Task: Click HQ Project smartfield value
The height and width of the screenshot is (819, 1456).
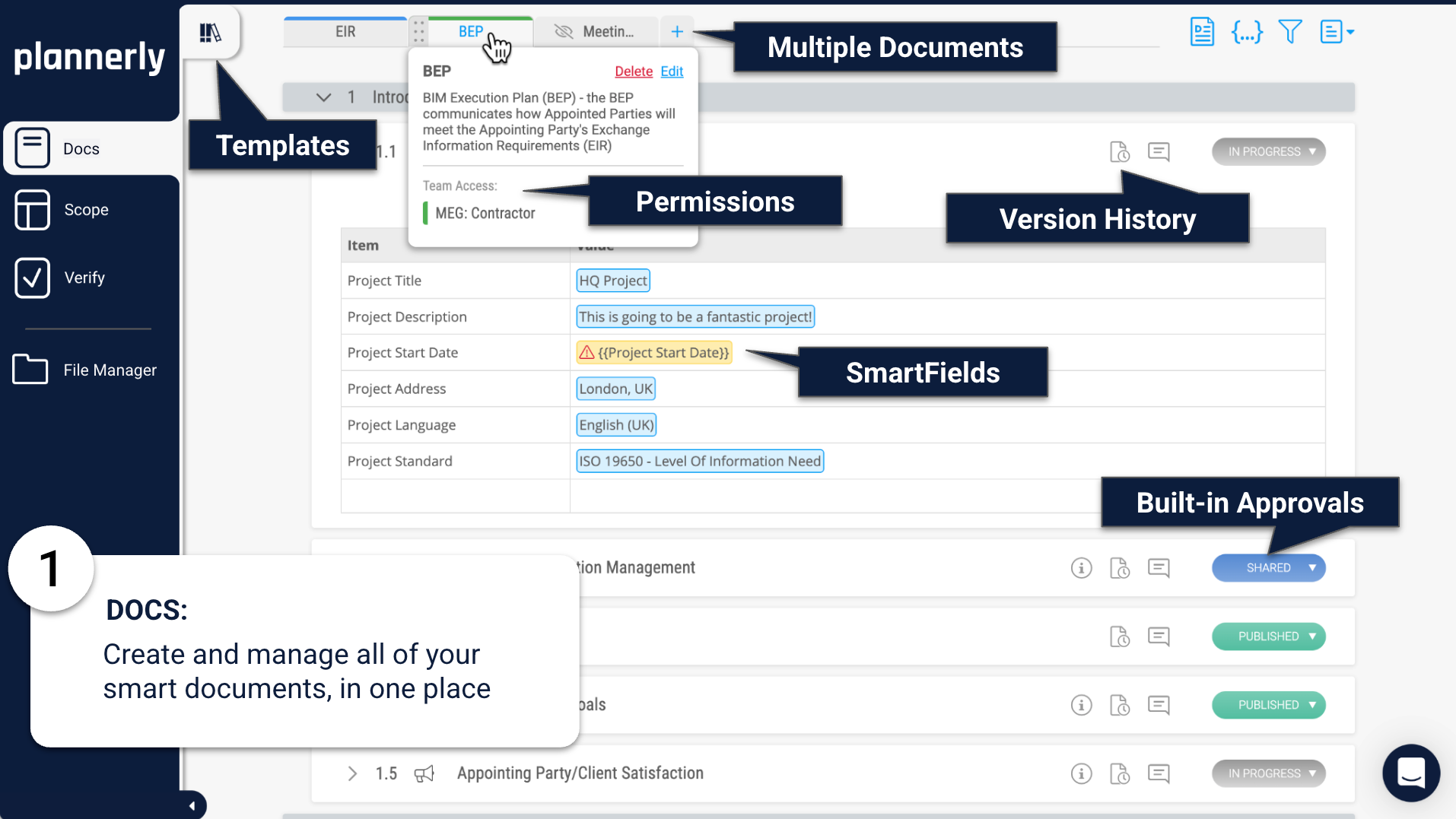Action: click(613, 281)
